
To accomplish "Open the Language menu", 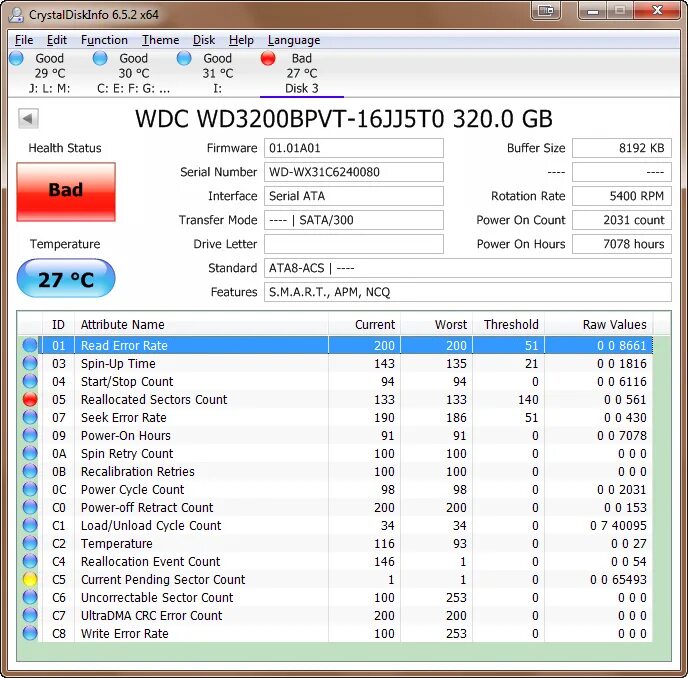I will coord(294,40).
